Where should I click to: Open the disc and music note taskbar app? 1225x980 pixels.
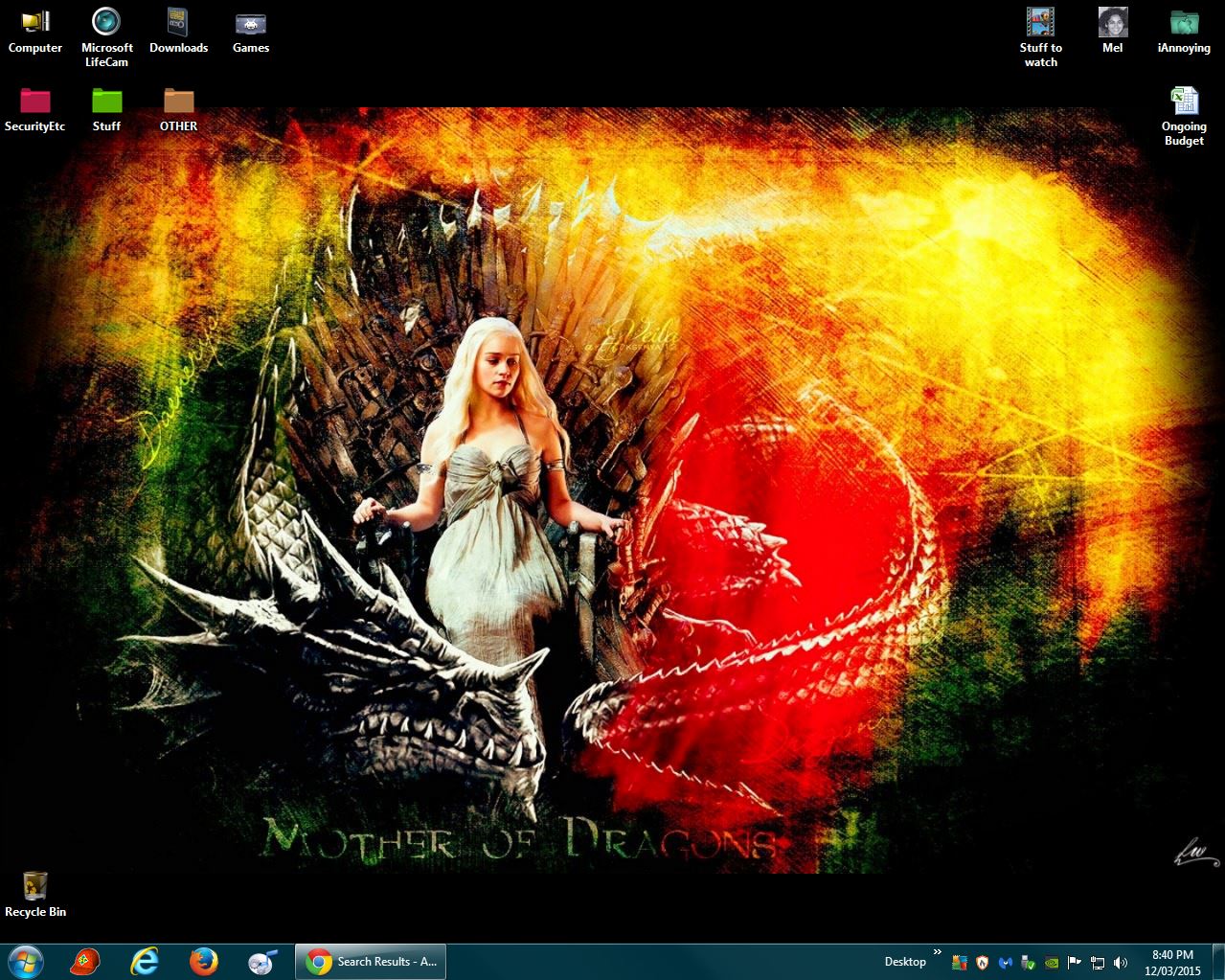coord(262,962)
